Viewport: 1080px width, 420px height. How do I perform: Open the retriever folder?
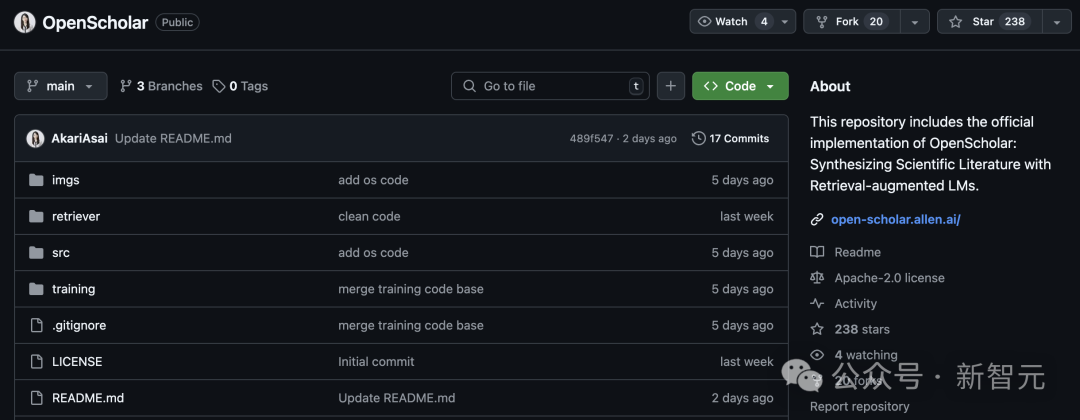(76, 216)
